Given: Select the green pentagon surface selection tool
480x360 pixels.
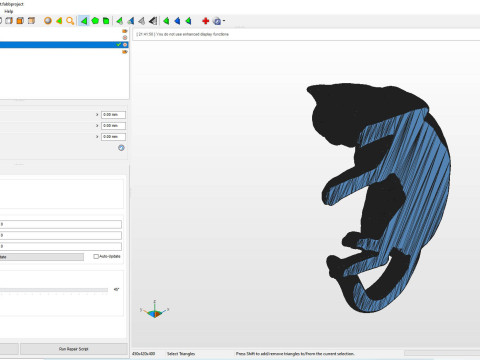Looking at the screenshot, I should [95, 21].
